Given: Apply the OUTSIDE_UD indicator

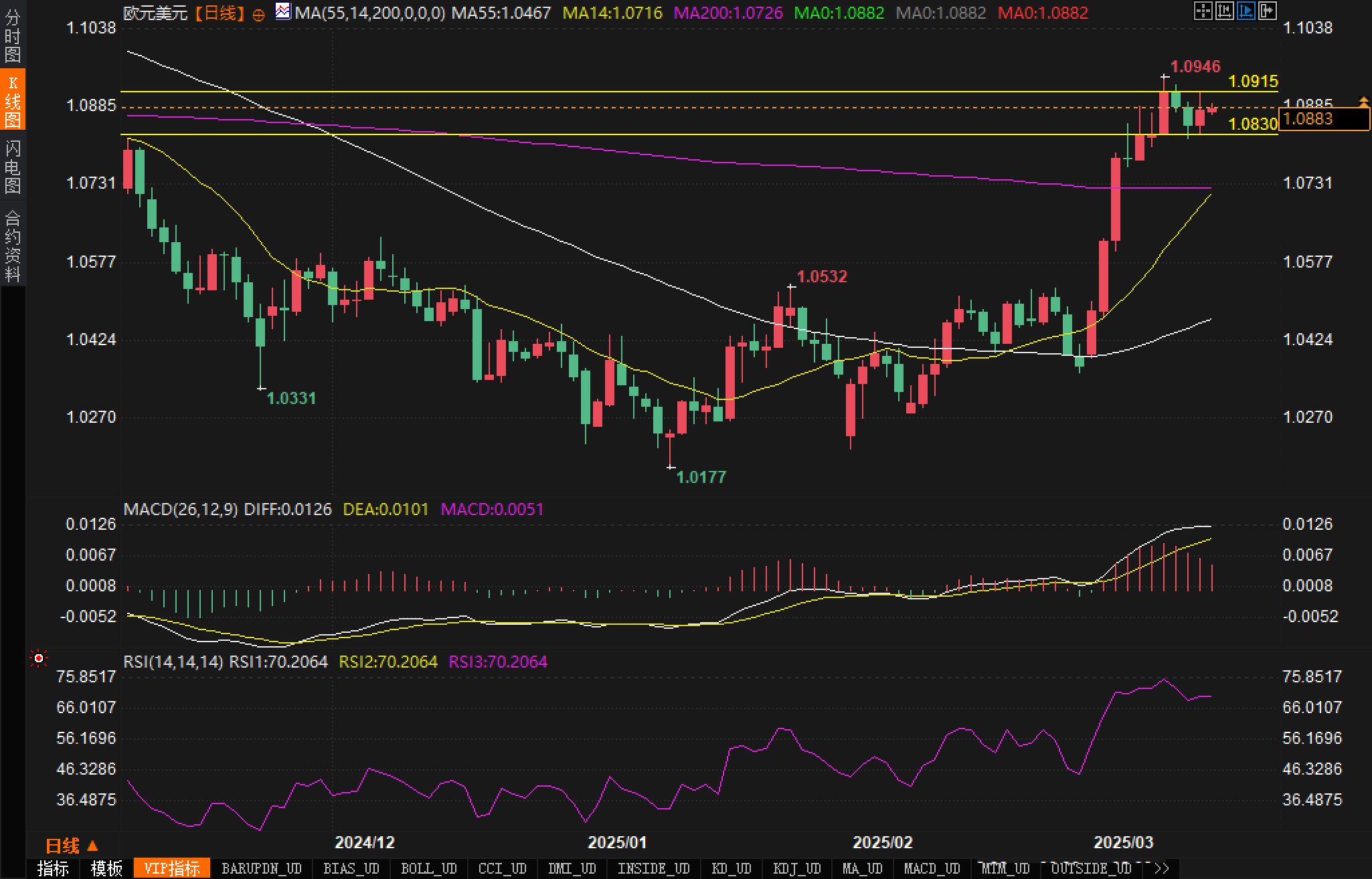Looking at the screenshot, I should point(1092,868).
